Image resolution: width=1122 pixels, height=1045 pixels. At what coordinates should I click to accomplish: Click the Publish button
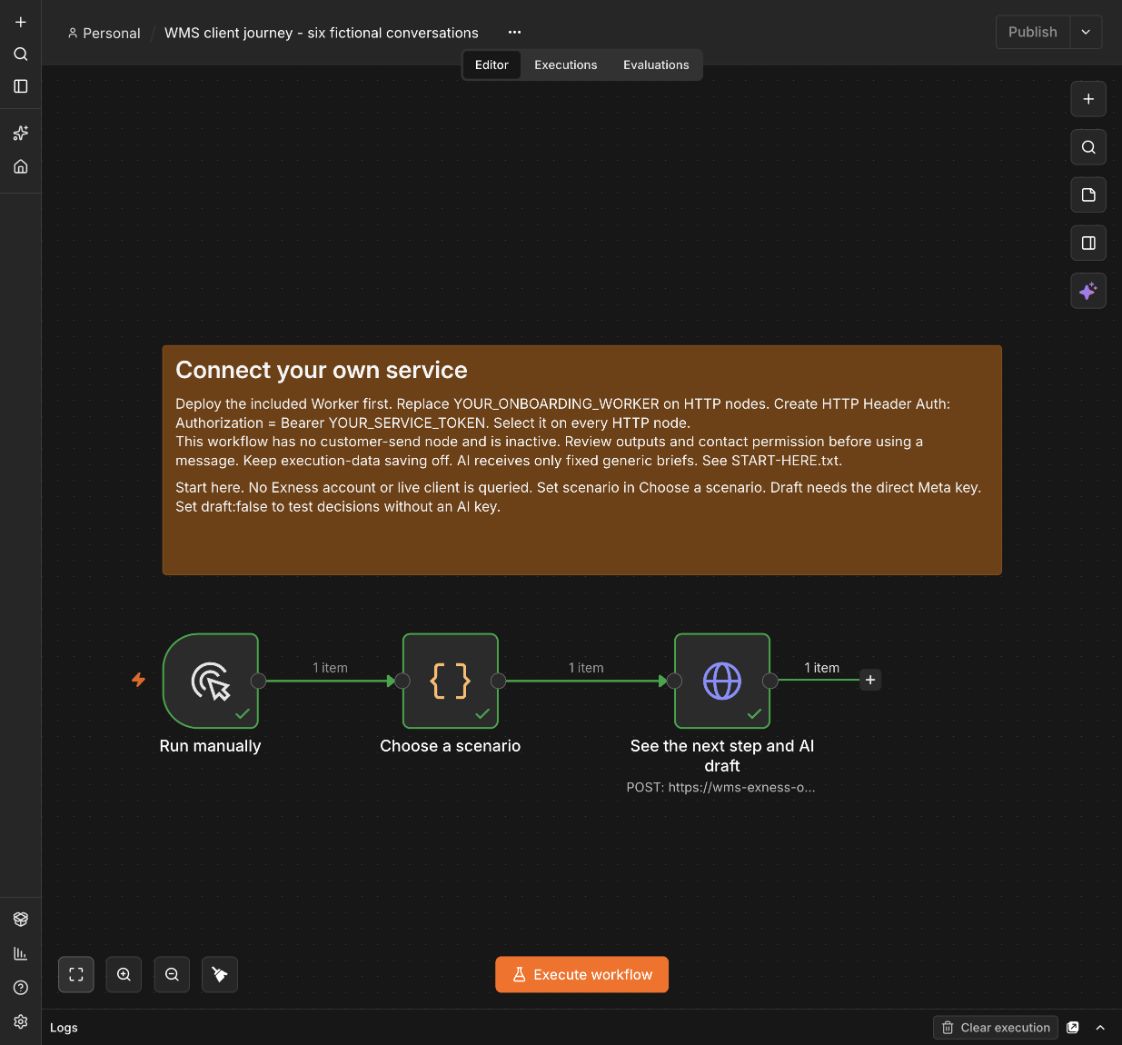[1033, 32]
